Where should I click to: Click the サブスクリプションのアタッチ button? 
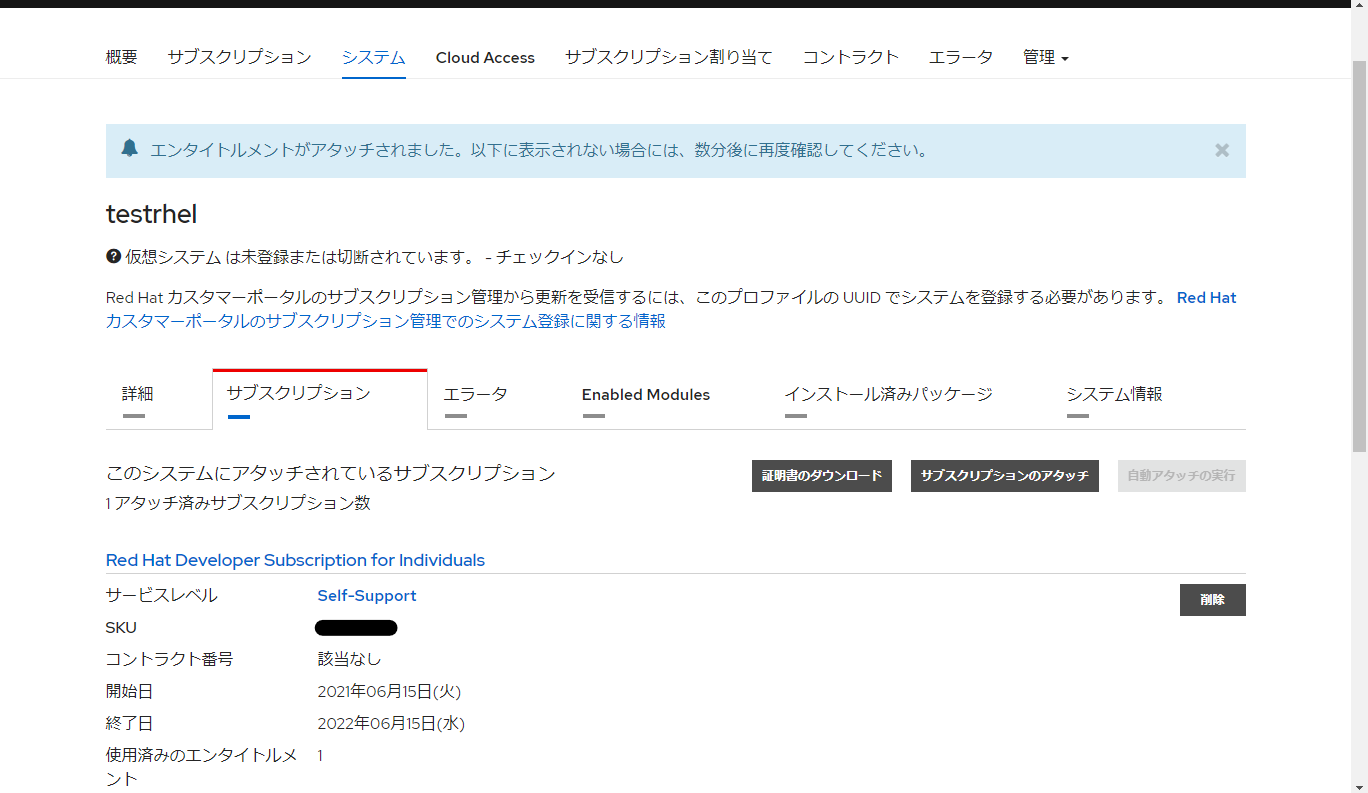[x=1004, y=476]
